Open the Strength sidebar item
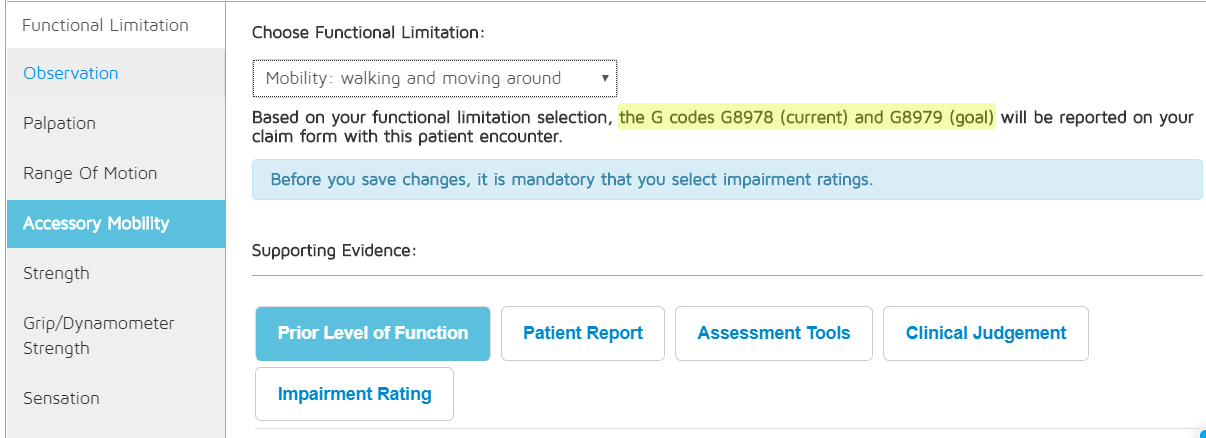The height and width of the screenshot is (438, 1206). (56, 273)
